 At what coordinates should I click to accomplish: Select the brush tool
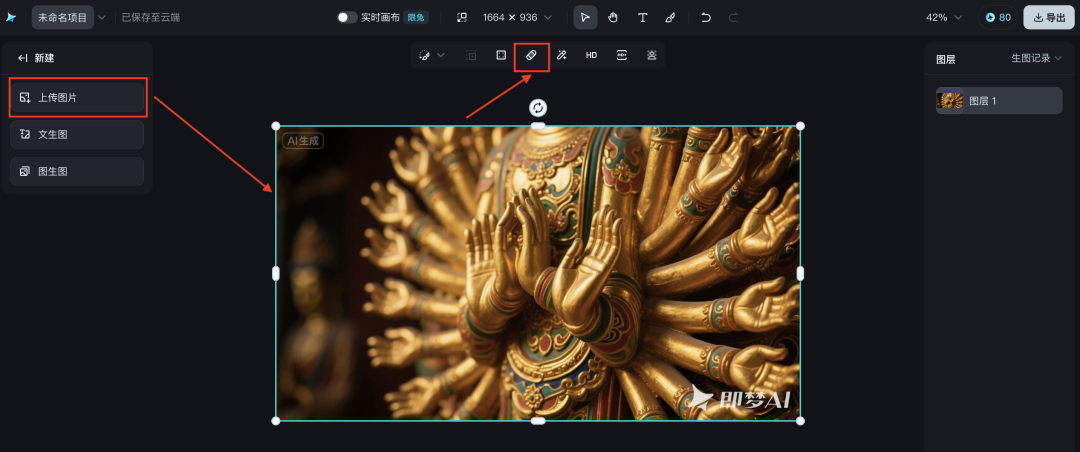click(670, 17)
